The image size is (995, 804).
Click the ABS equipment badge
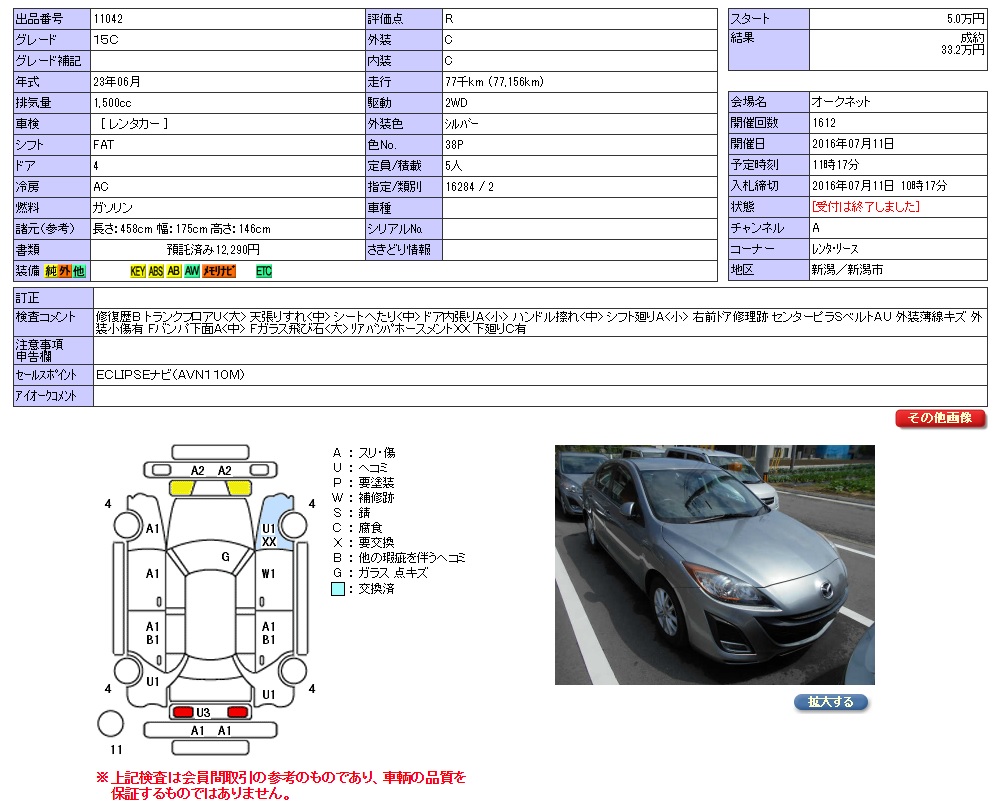click(x=156, y=271)
